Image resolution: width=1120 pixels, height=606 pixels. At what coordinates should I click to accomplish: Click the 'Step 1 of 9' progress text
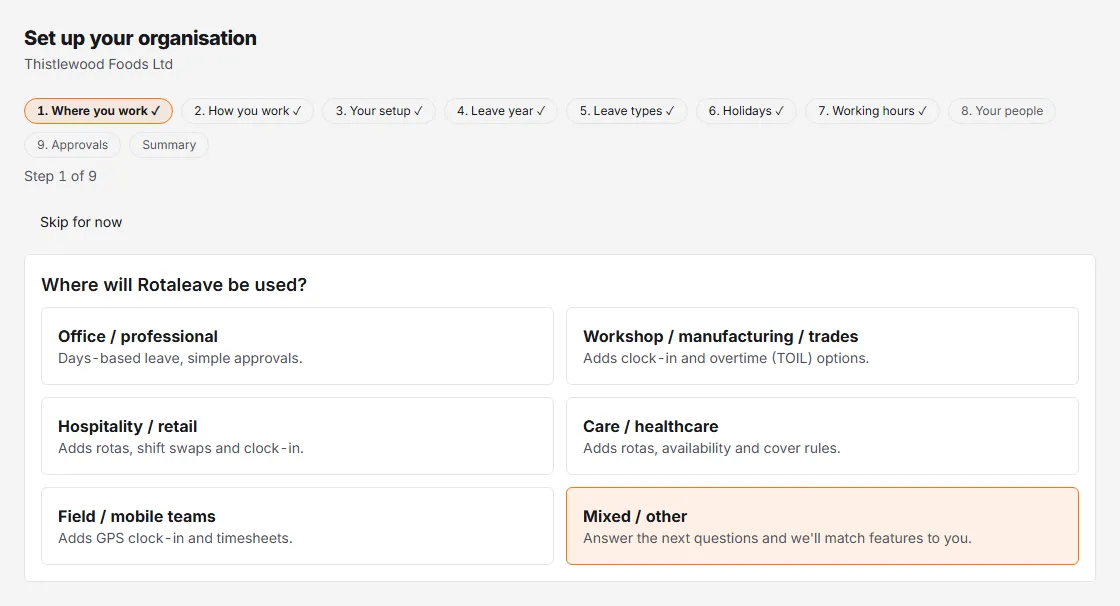[60, 177]
